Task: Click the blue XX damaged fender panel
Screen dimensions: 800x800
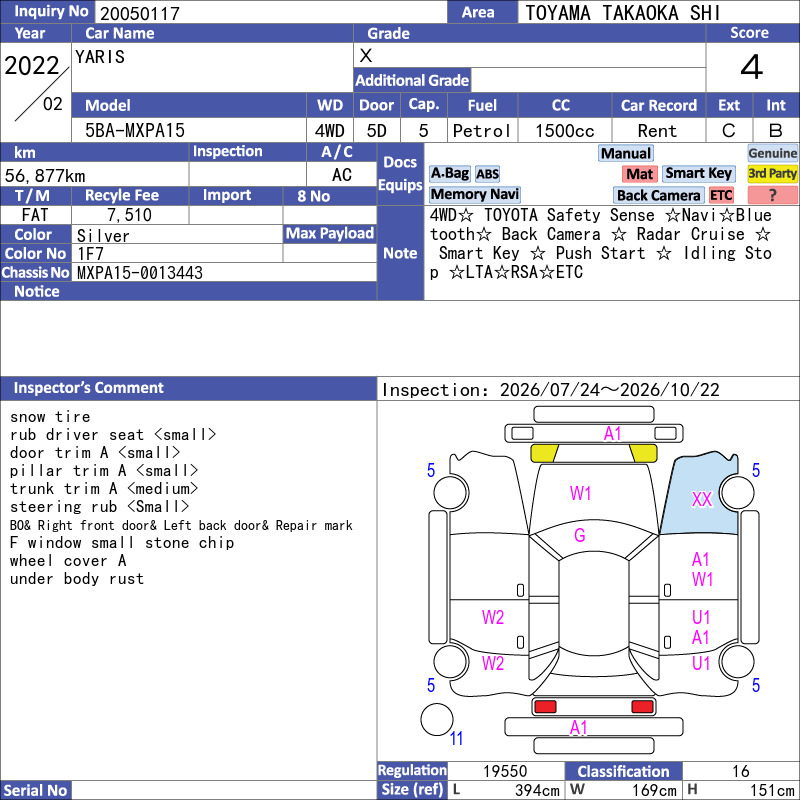Action: [x=700, y=496]
